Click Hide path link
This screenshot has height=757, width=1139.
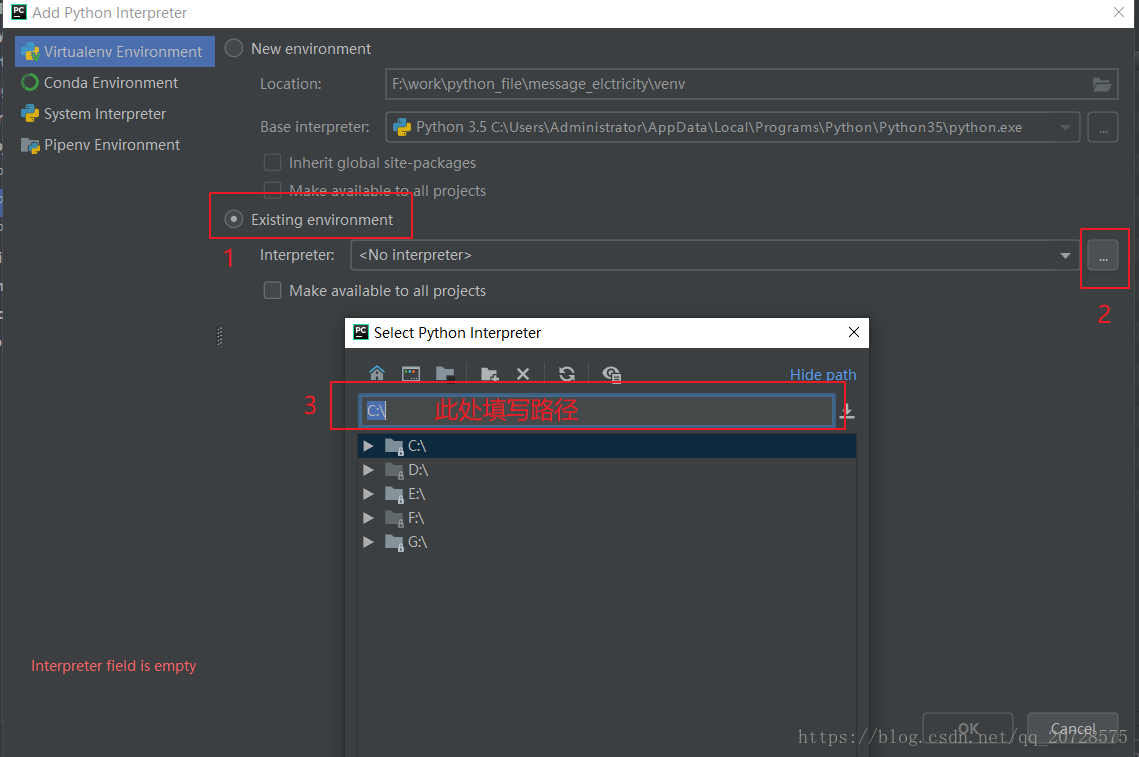pyautogui.click(x=823, y=375)
